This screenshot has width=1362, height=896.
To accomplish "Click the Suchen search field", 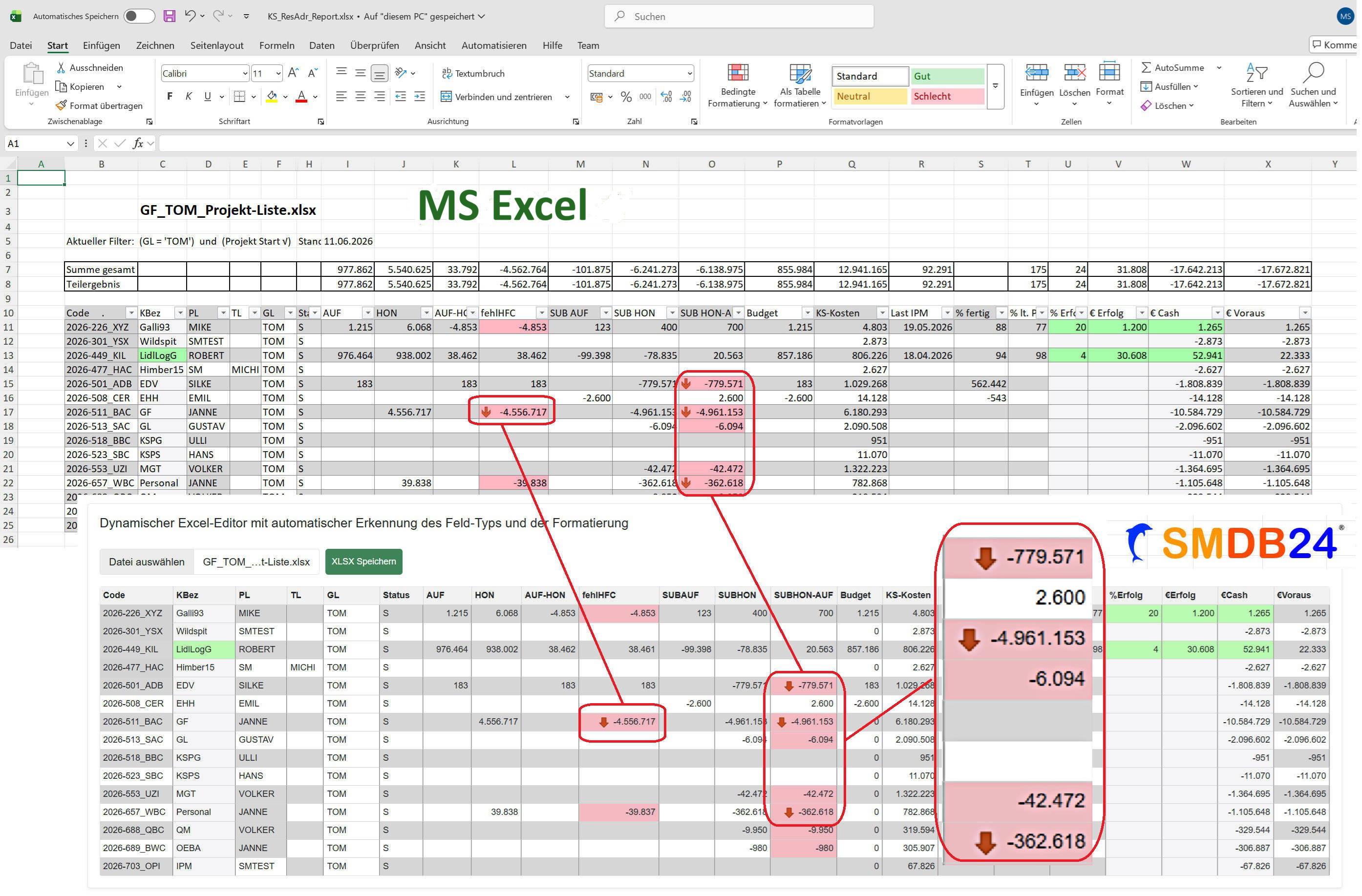I will coord(738,16).
